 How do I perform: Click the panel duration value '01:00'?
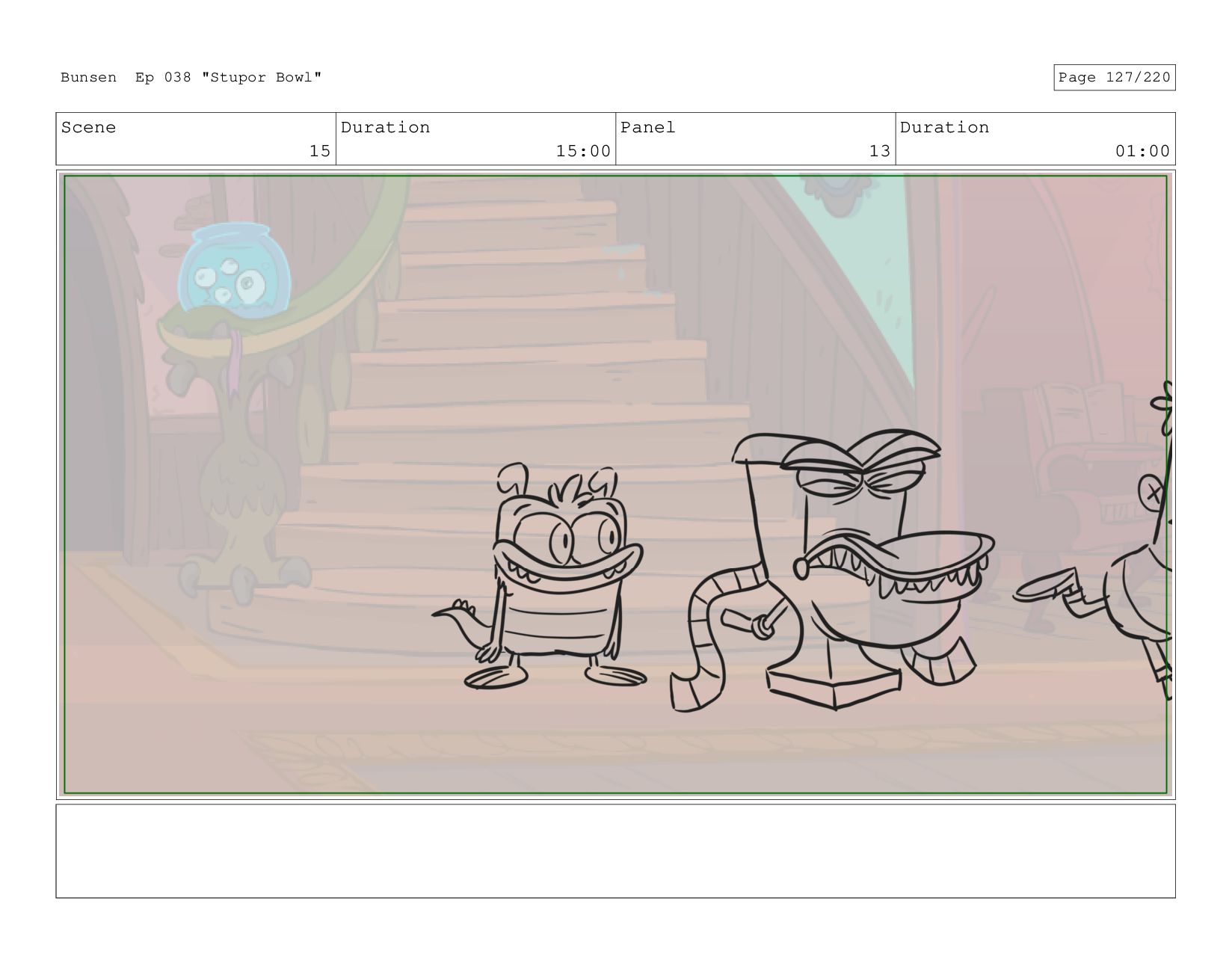1142,151
